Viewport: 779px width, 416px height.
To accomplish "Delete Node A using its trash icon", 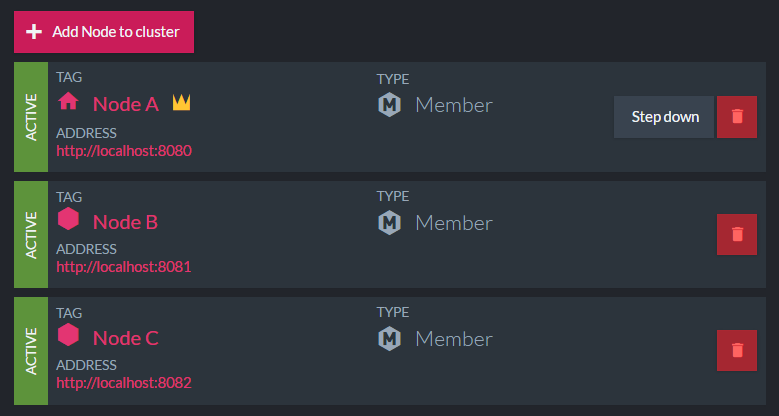I will (x=737, y=117).
